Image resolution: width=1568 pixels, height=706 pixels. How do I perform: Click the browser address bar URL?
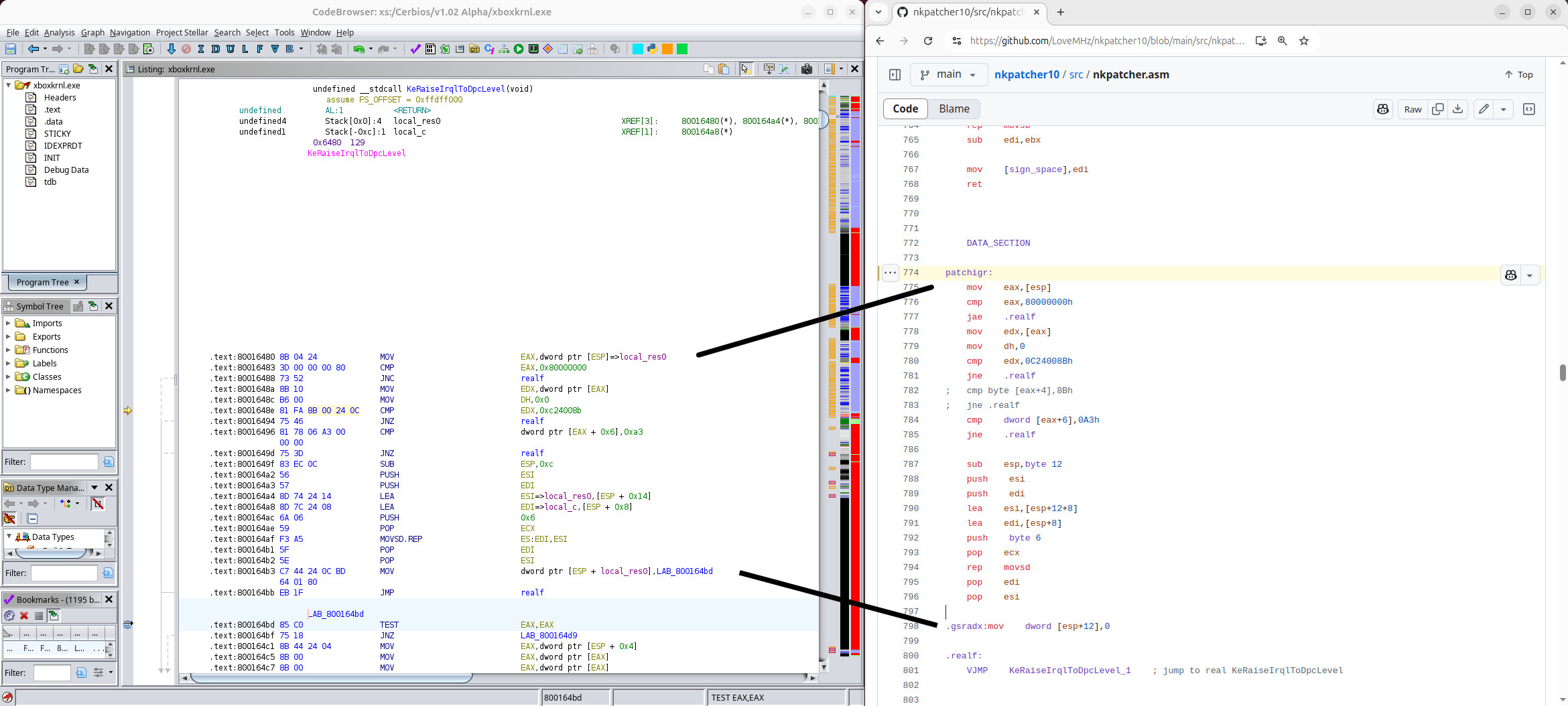coord(1107,41)
